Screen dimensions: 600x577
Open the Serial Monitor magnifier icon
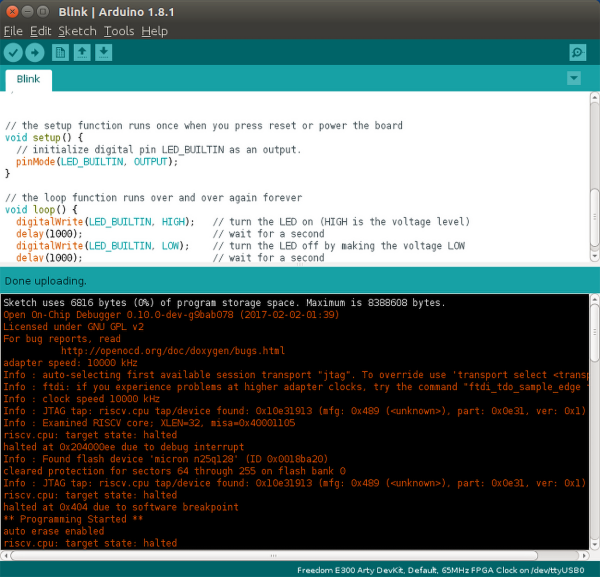tap(577, 52)
